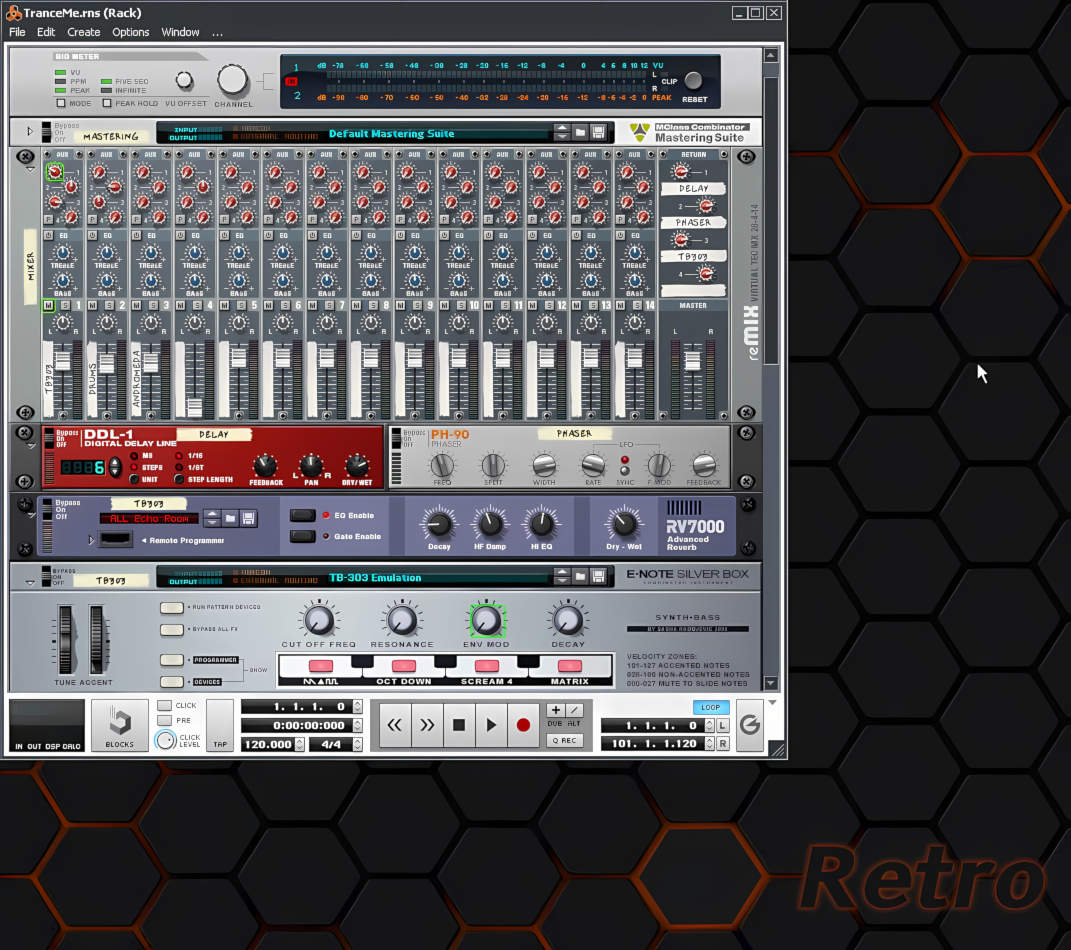Click the mixer MASTER fader
The image size is (1071, 950).
coord(693,360)
